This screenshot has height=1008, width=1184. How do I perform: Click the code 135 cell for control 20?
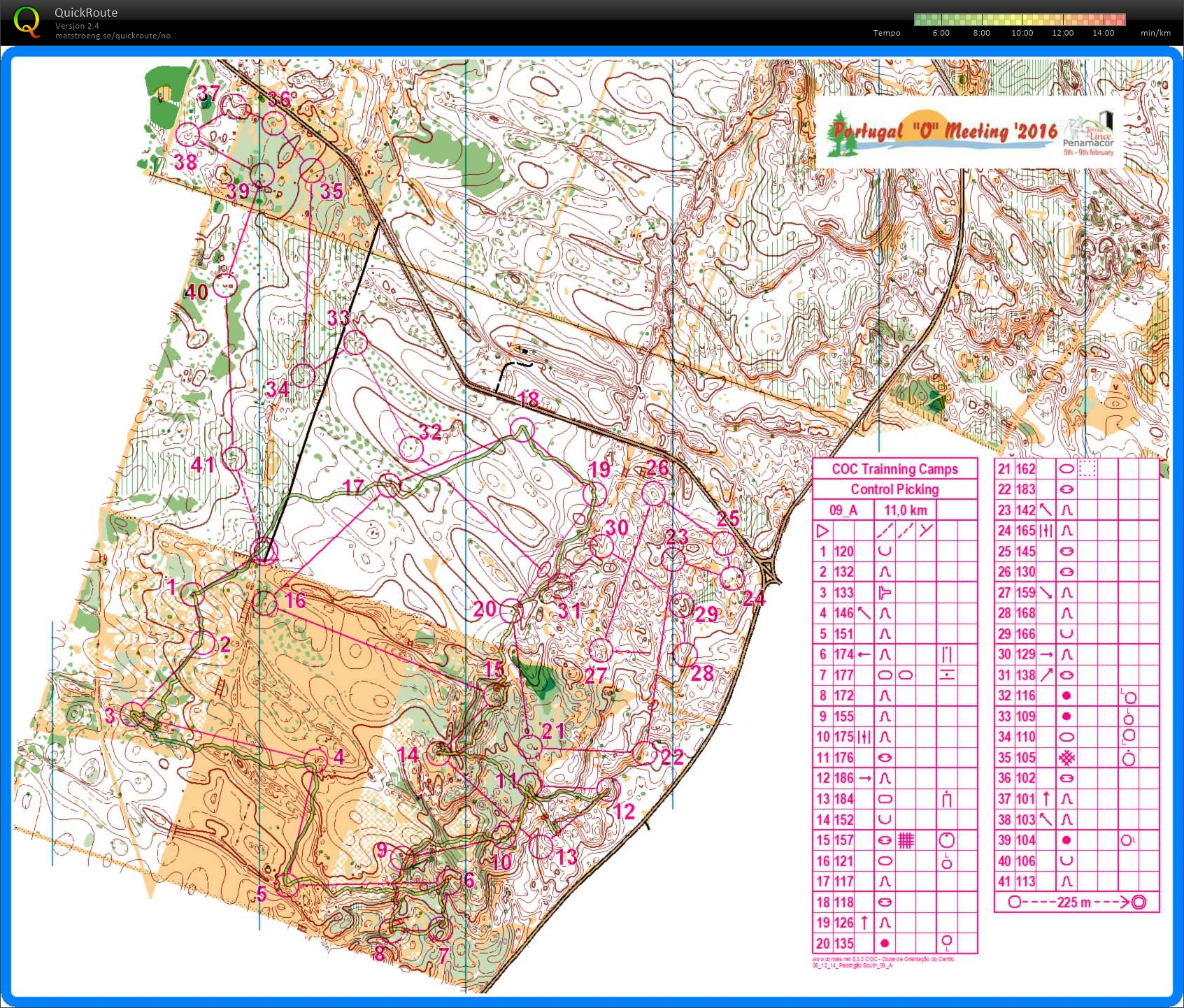coord(843,944)
